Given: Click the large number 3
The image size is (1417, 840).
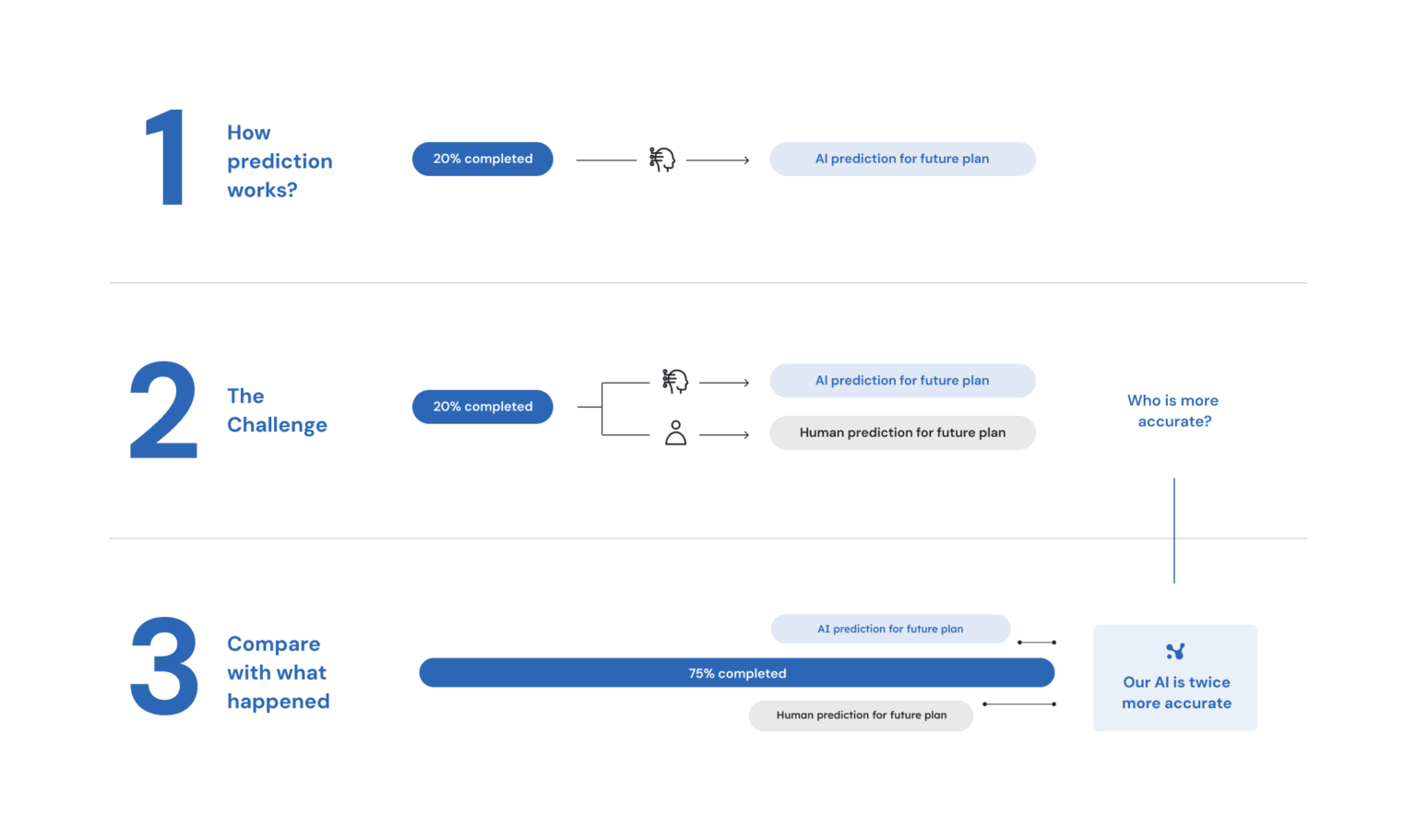Looking at the screenshot, I should click(164, 668).
